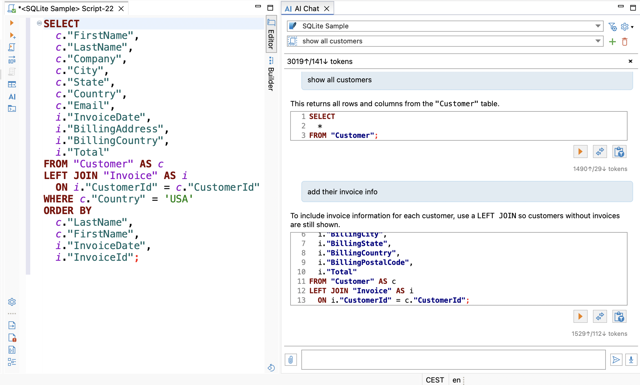Click the circular sync icon below Builder tab

click(x=271, y=368)
